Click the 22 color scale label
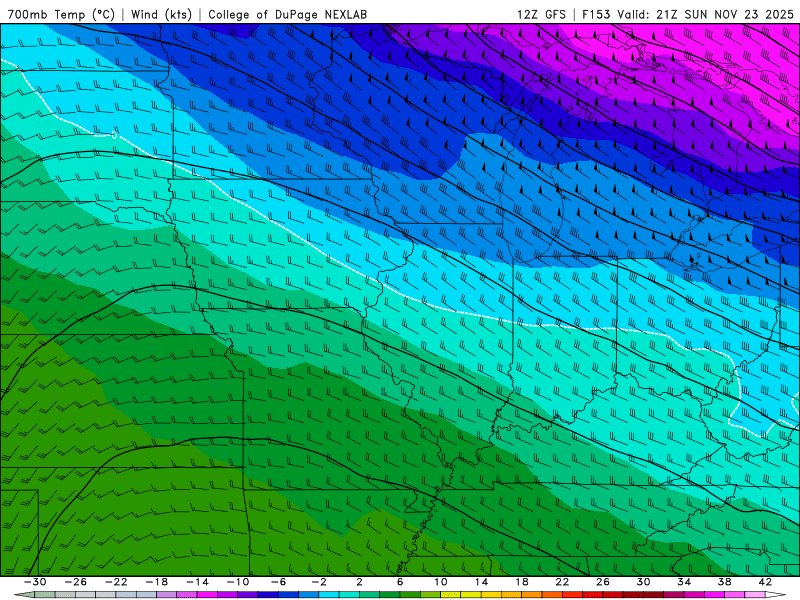 click(x=562, y=582)
